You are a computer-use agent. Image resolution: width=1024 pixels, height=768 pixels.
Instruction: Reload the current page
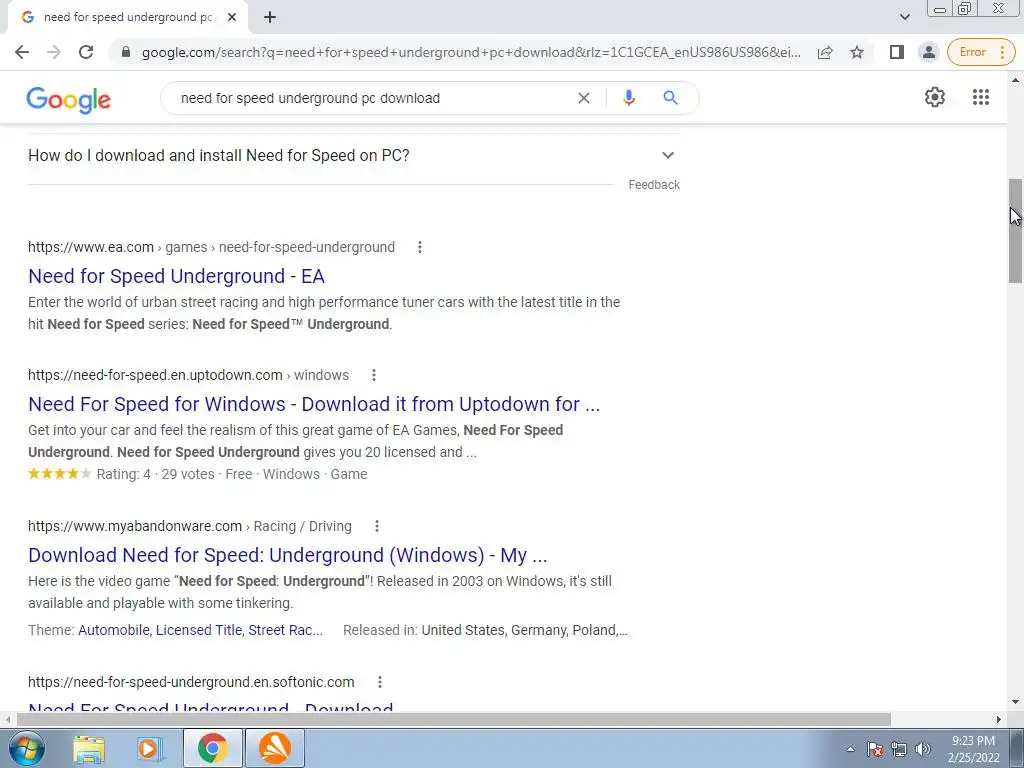[x=86, y=52]
